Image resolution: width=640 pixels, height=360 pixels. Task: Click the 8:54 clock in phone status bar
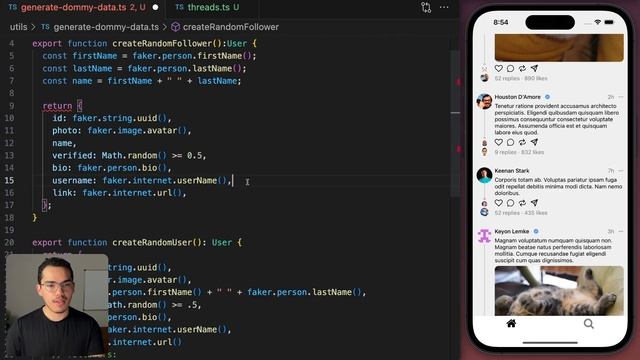point(501,22)
